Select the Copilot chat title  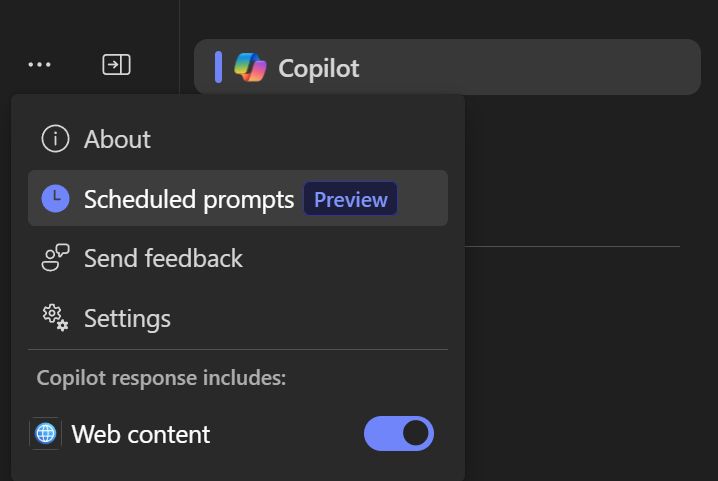pyautogui.click(x=318, y=68)
